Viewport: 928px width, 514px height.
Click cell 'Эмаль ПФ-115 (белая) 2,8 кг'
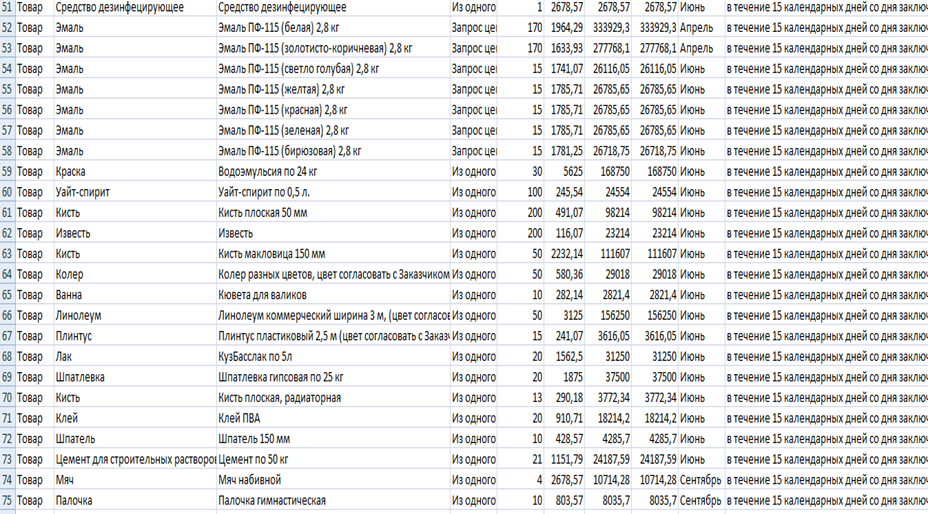click(x=333, y=28)
